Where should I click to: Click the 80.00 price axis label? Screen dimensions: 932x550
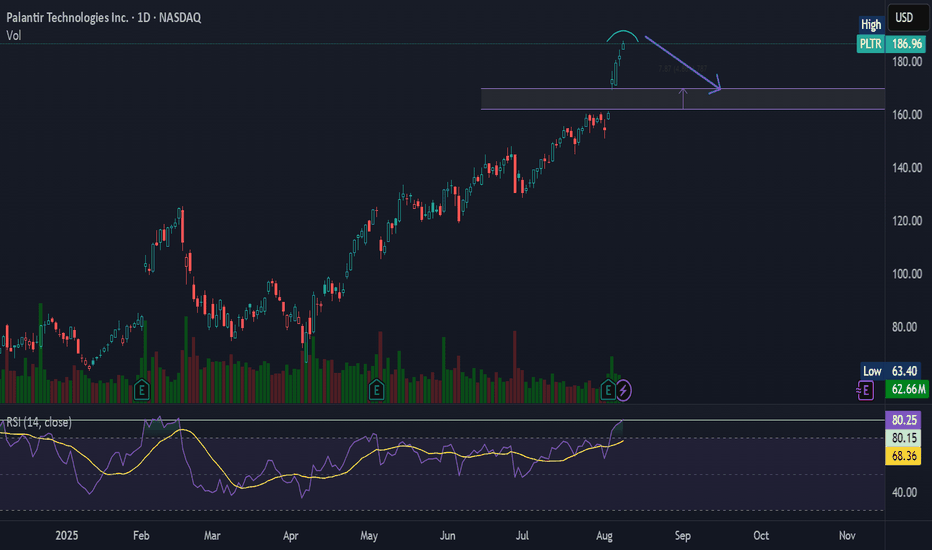(x=904, y=327)
